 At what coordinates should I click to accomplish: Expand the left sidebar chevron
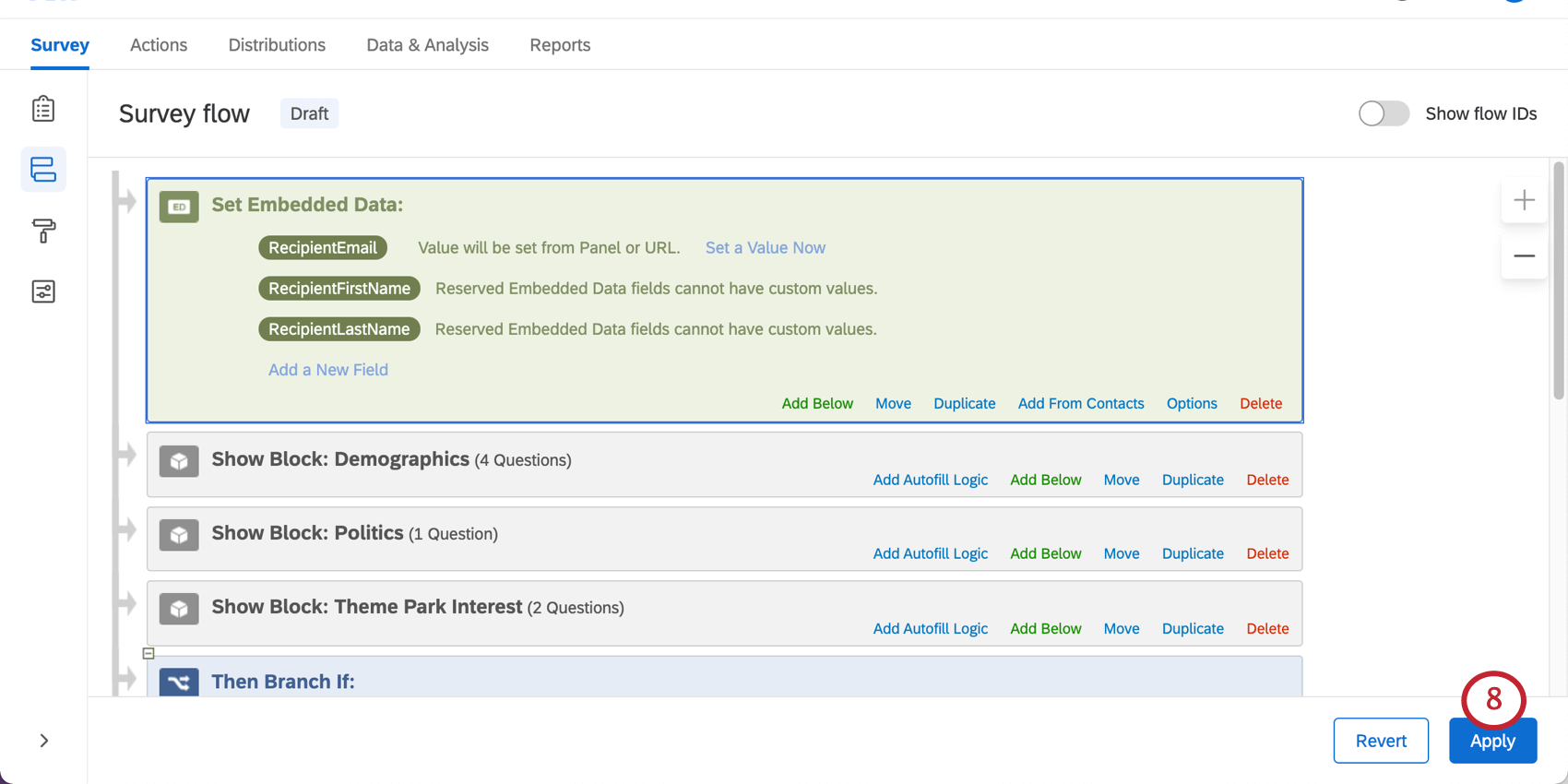pos(43,741)
